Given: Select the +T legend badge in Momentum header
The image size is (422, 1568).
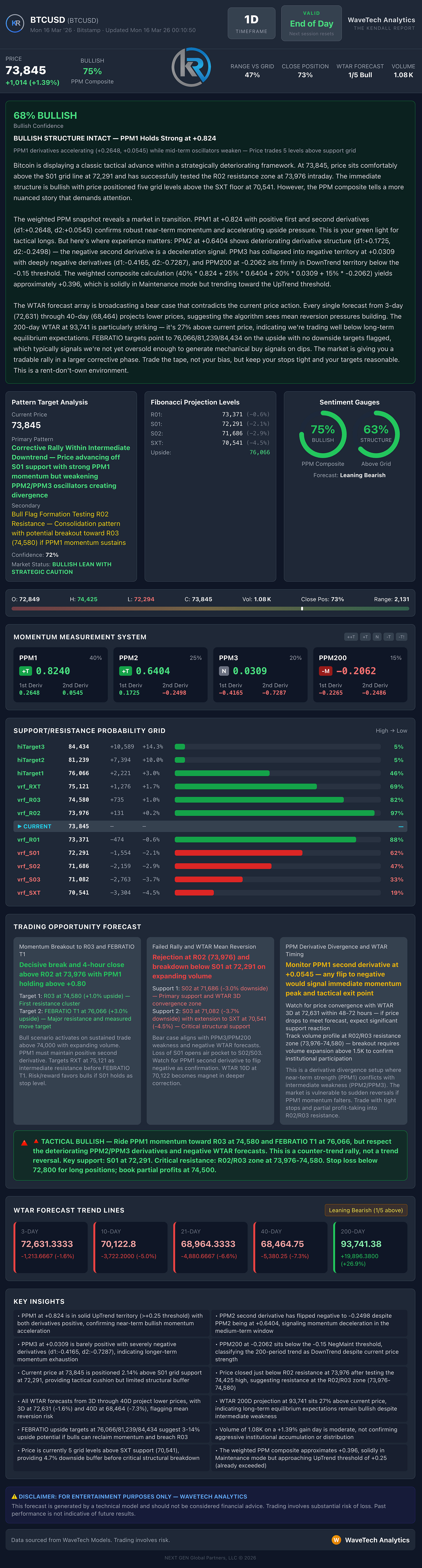Looking at the screenshot, I should [x=365, y=637].
